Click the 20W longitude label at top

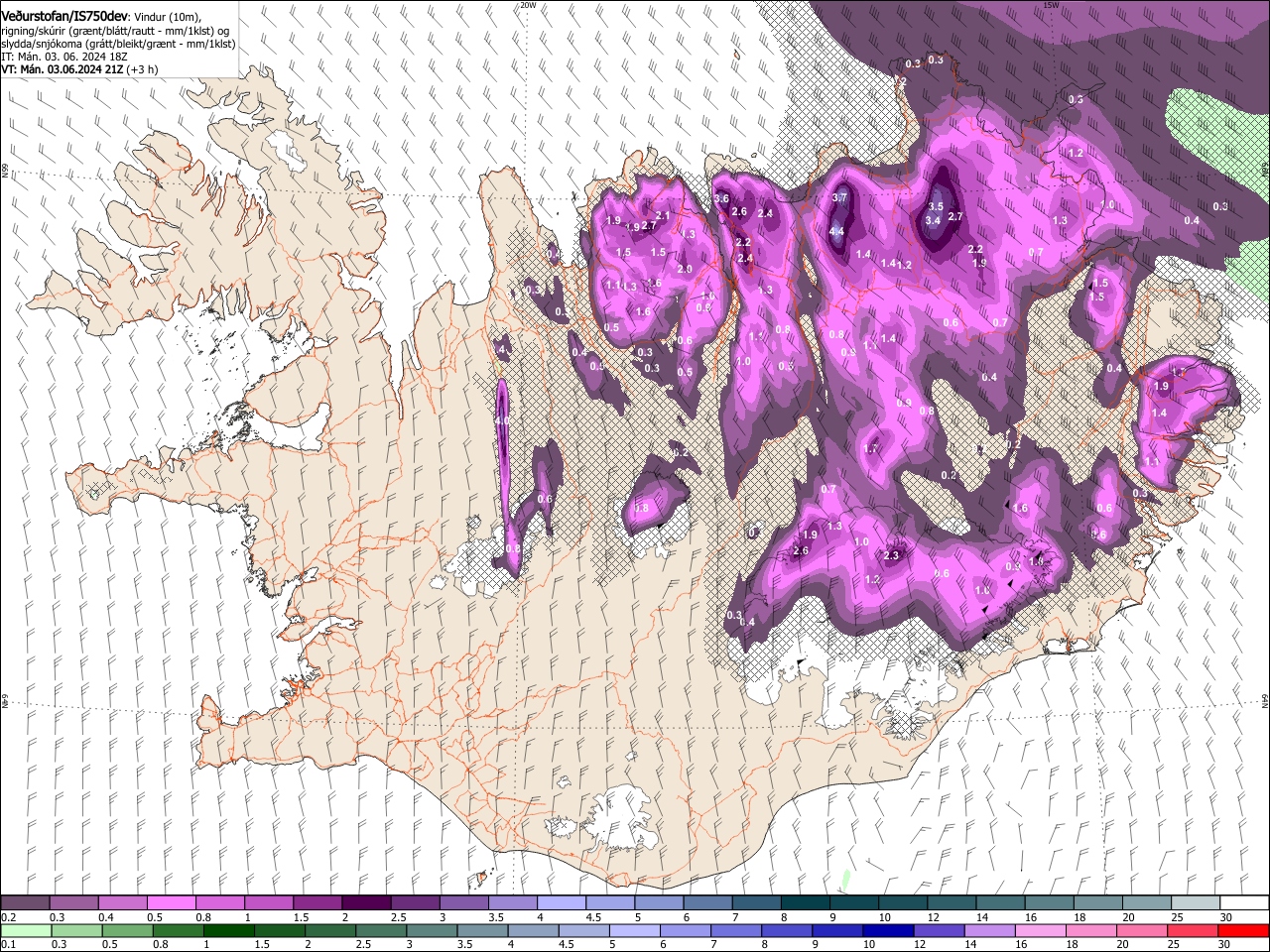(528, 5)
